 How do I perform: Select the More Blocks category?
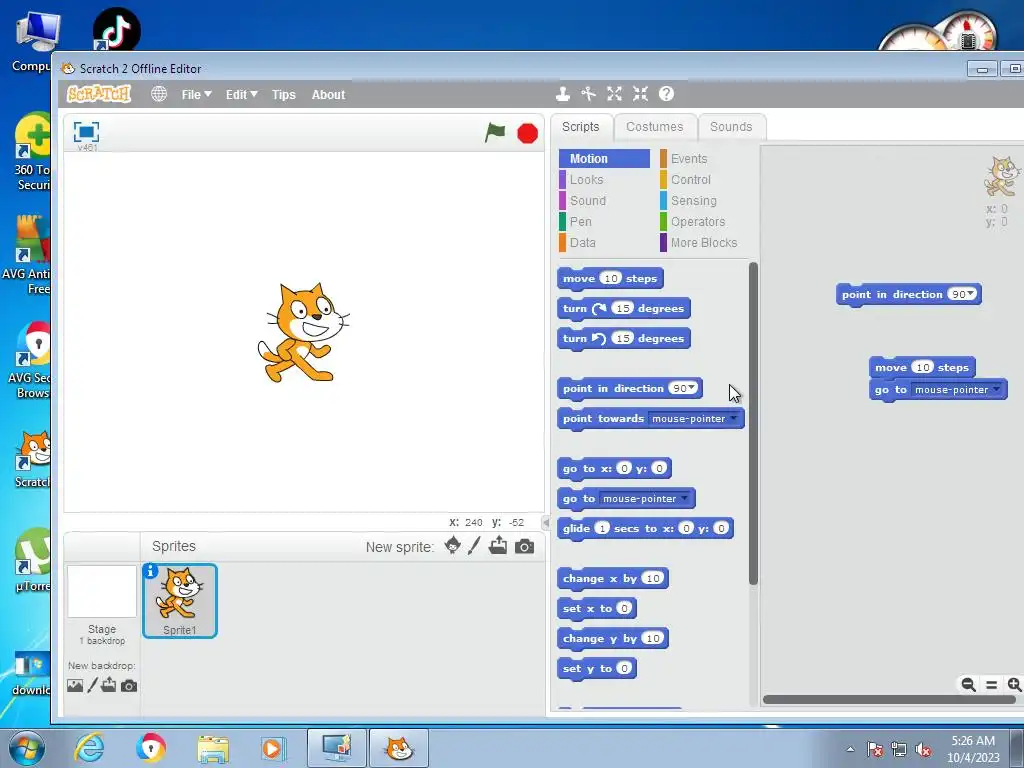703,242
